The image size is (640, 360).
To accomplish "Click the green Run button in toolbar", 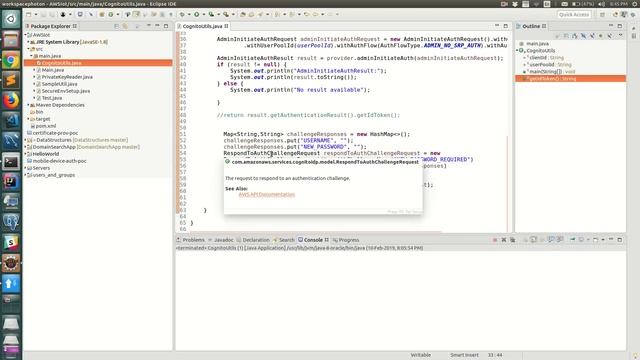I will click(196, 15).
